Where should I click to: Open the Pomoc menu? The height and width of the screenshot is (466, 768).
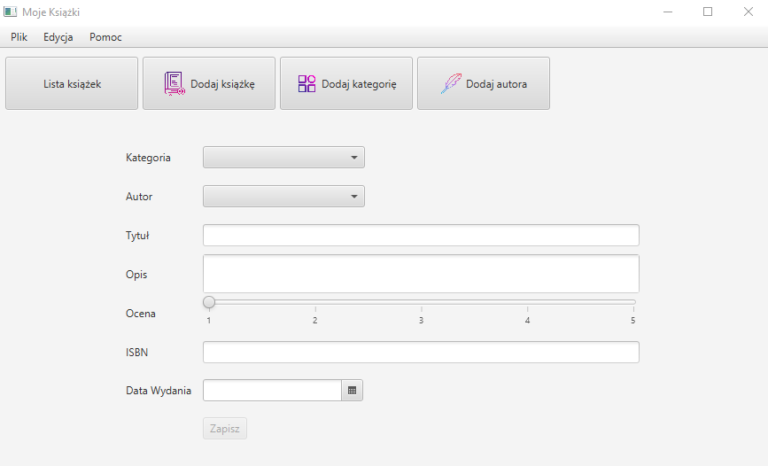(105, 37)
